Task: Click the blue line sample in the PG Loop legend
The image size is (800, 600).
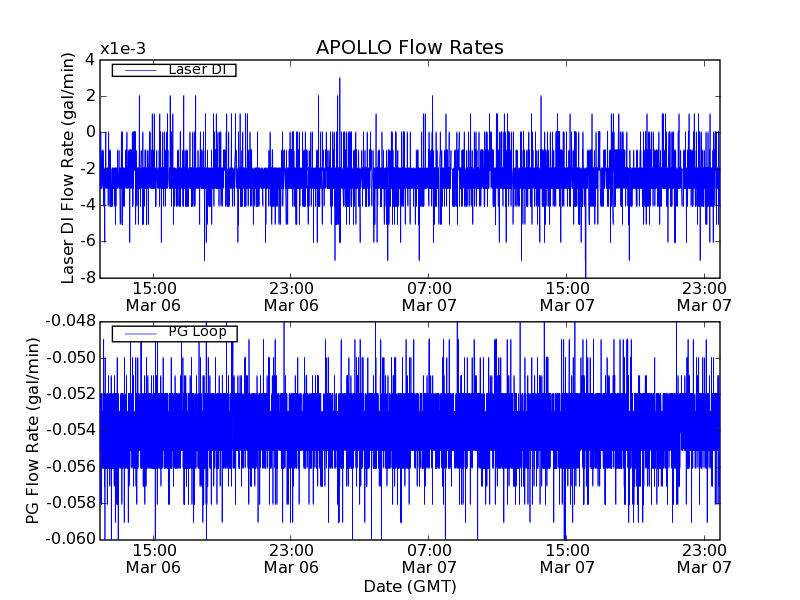Action: click(141, 334)
